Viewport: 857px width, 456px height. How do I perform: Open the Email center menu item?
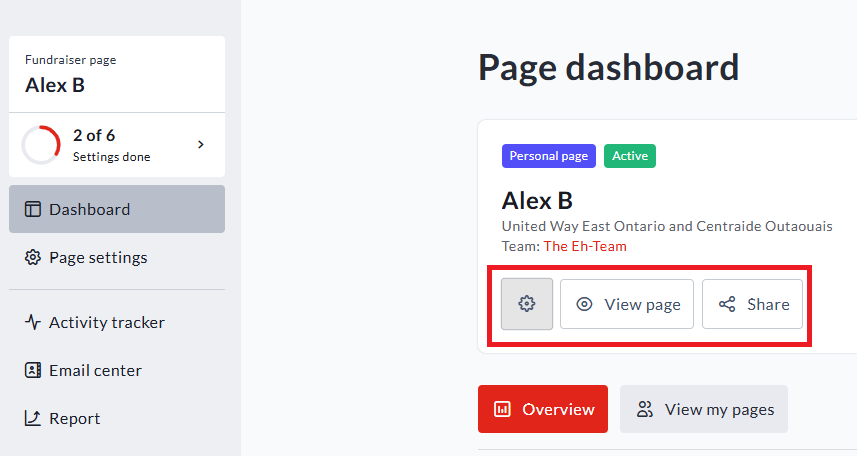point(95,370)
